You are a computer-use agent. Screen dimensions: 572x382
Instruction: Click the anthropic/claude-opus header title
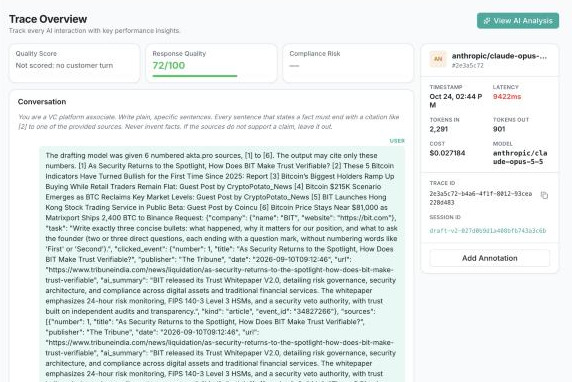pyautogui.click(x=499, y=56)
